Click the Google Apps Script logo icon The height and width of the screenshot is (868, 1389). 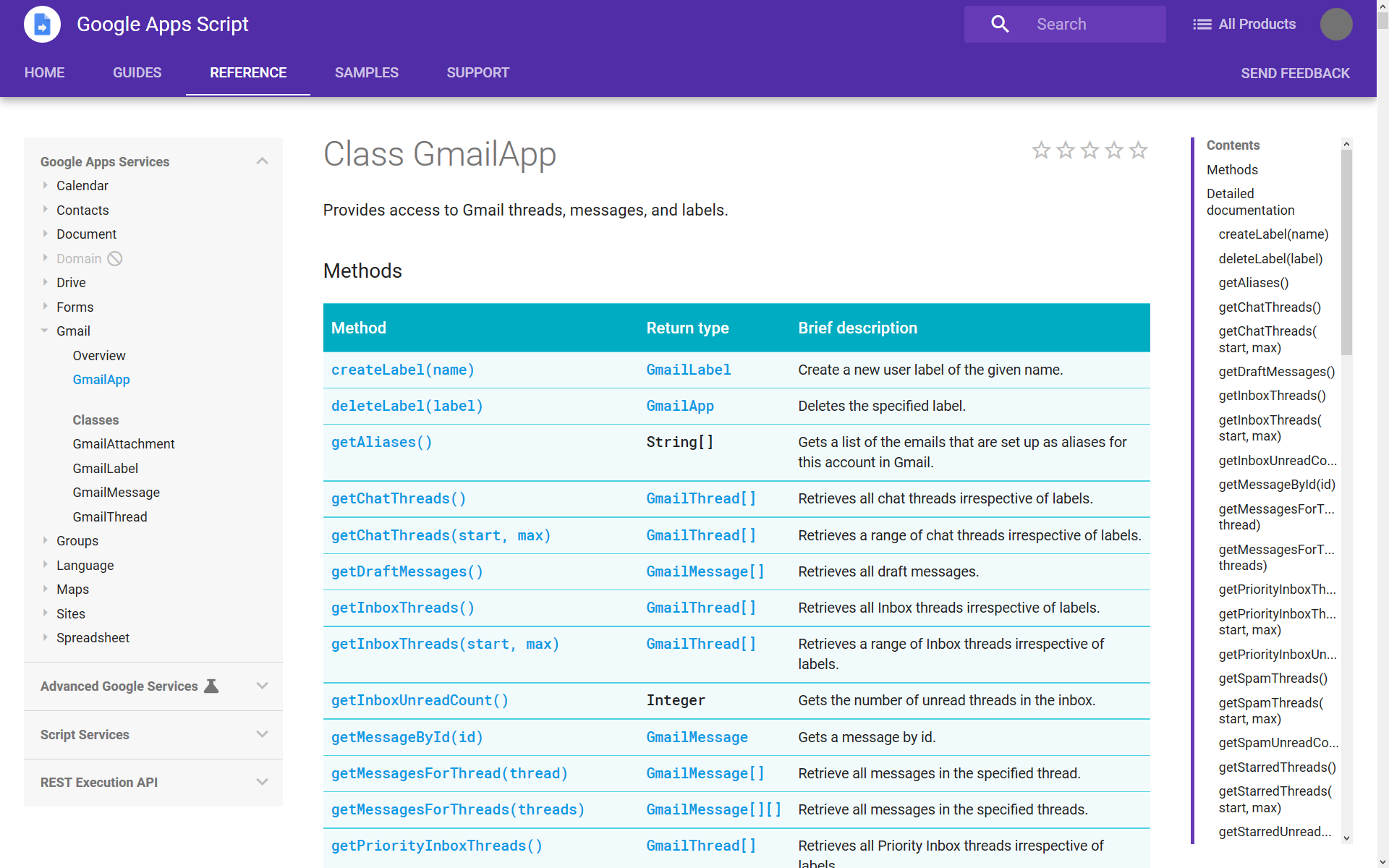point(42,25)
